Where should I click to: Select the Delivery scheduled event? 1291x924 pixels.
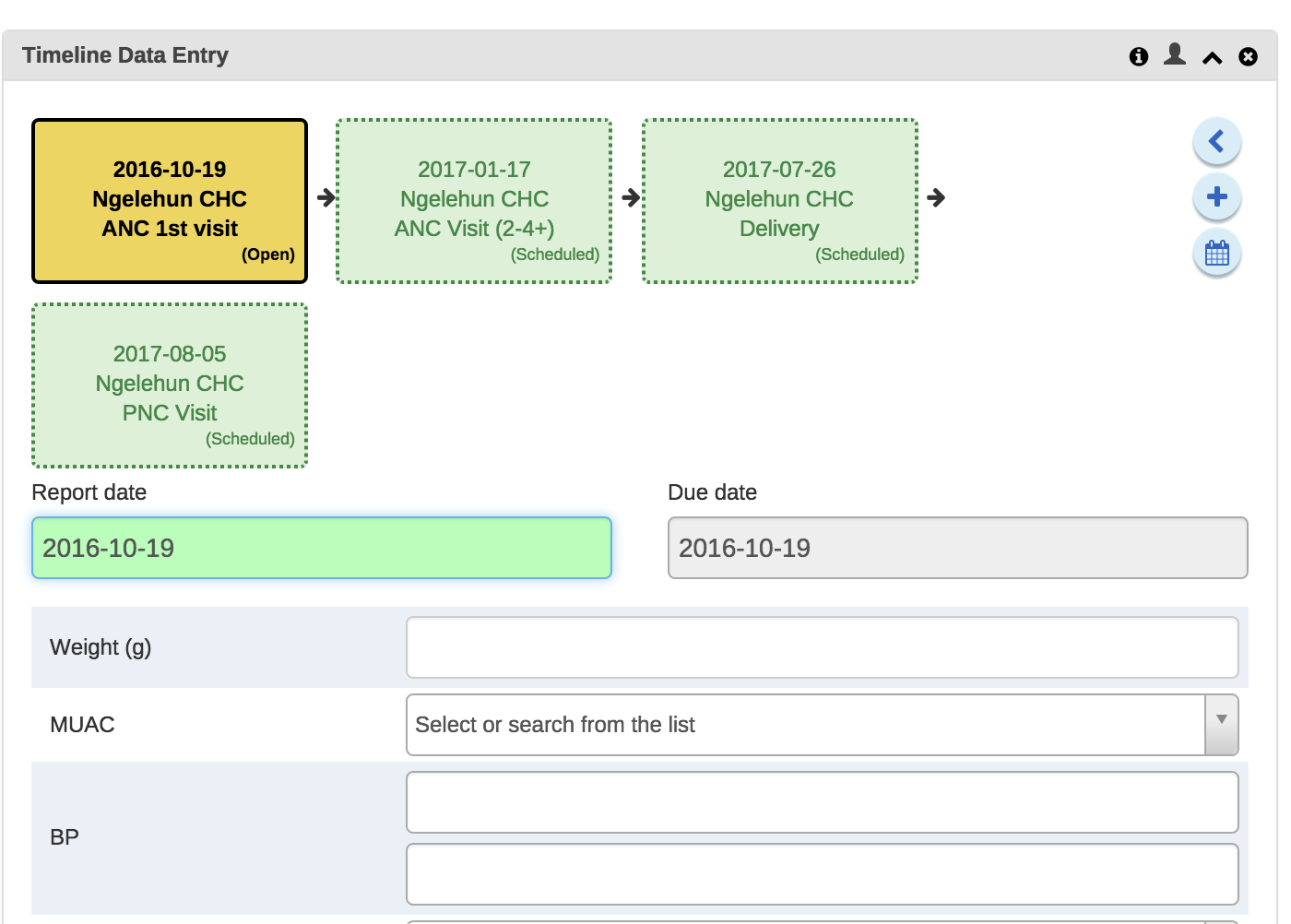(x=779, y=201)
